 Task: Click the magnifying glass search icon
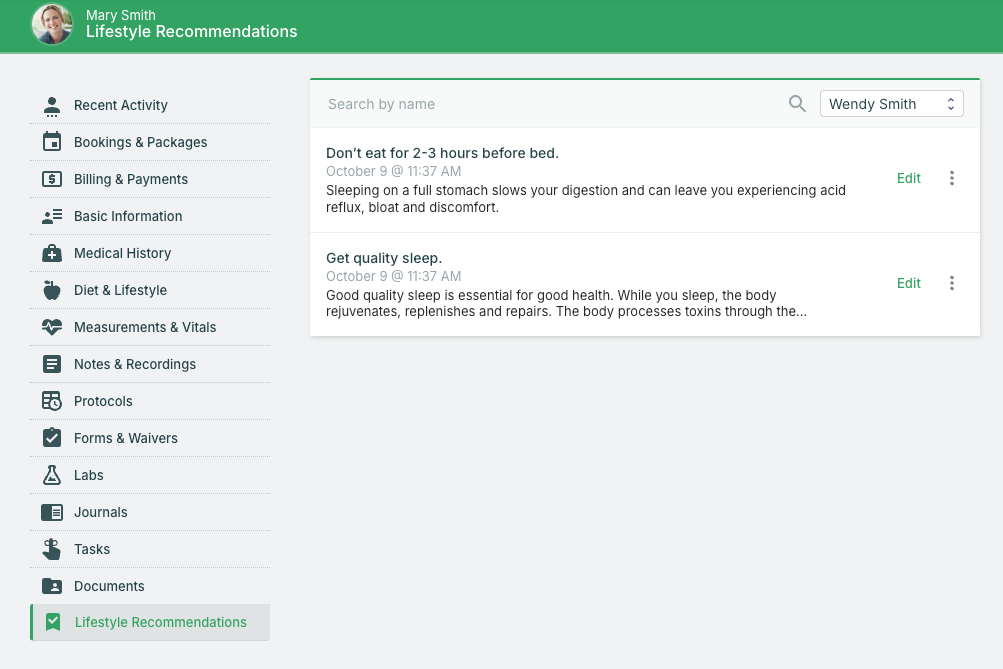click(797, 104)
